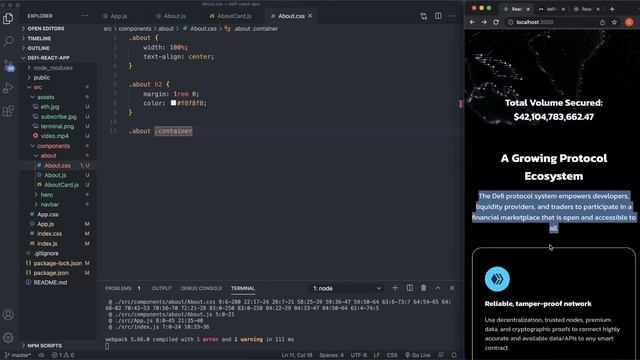Split the editor to the right

click(x=438, y=16)
